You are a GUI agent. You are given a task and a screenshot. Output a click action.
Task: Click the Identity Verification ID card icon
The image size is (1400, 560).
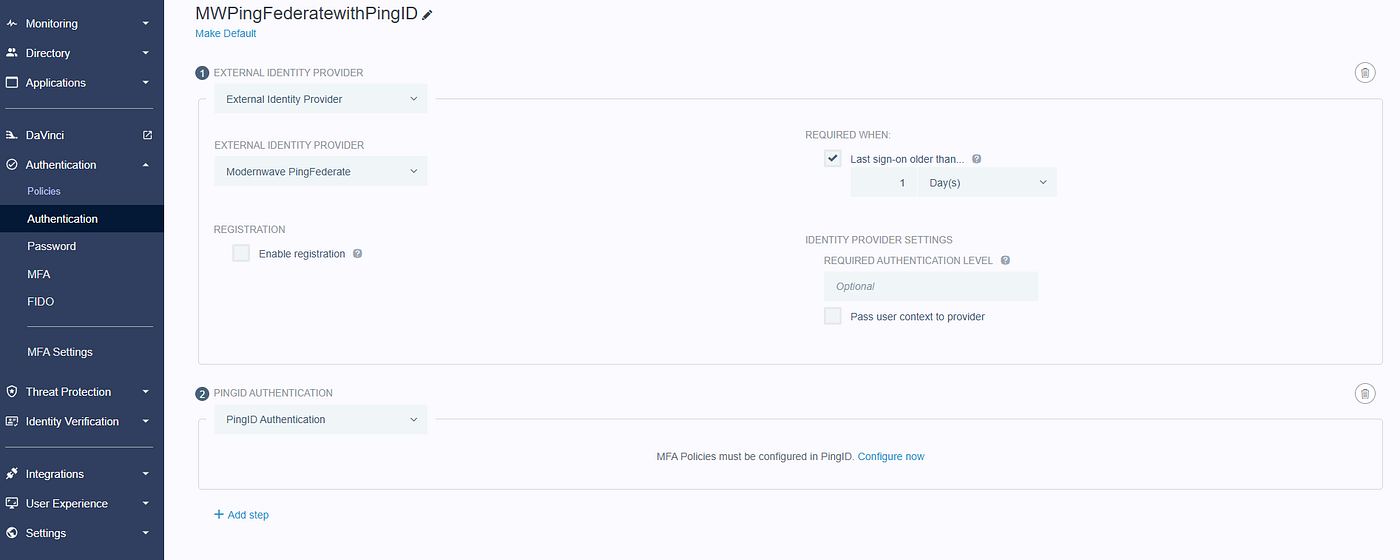(x=12, y=422)
